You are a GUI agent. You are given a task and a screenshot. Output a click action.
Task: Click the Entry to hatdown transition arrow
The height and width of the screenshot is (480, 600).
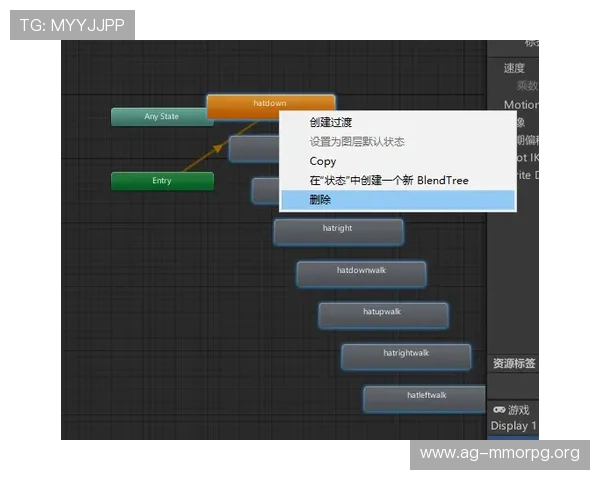[217, 148]
